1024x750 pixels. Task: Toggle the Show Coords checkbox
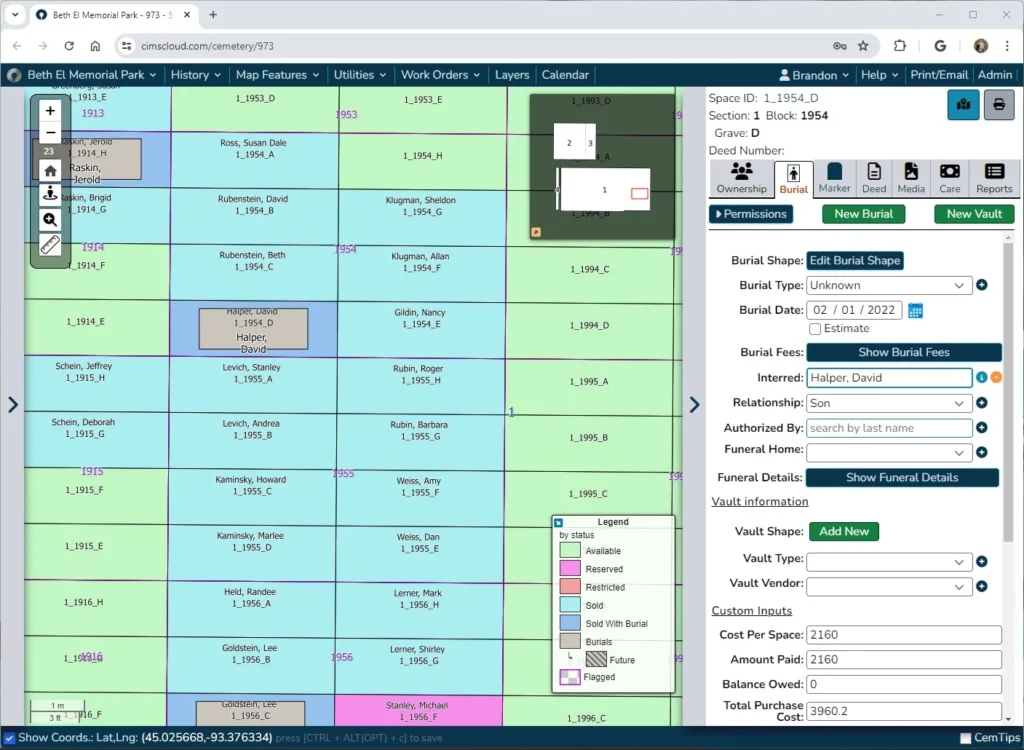click(x=9, y=738)
